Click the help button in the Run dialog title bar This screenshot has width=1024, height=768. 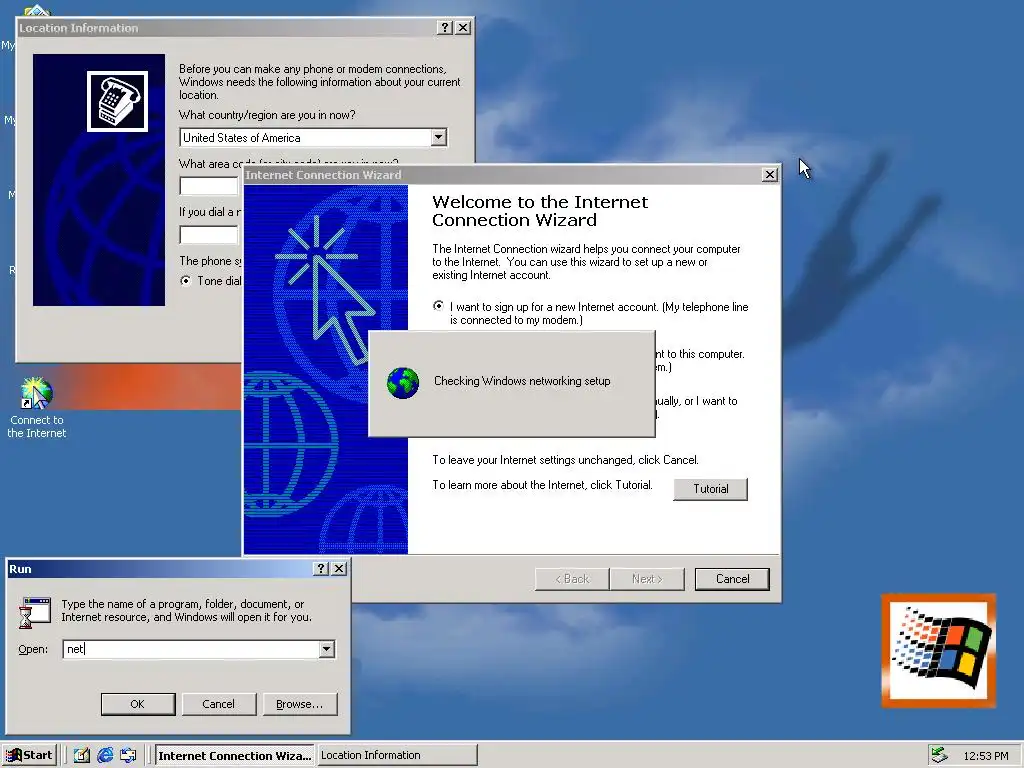coord(320,569)
